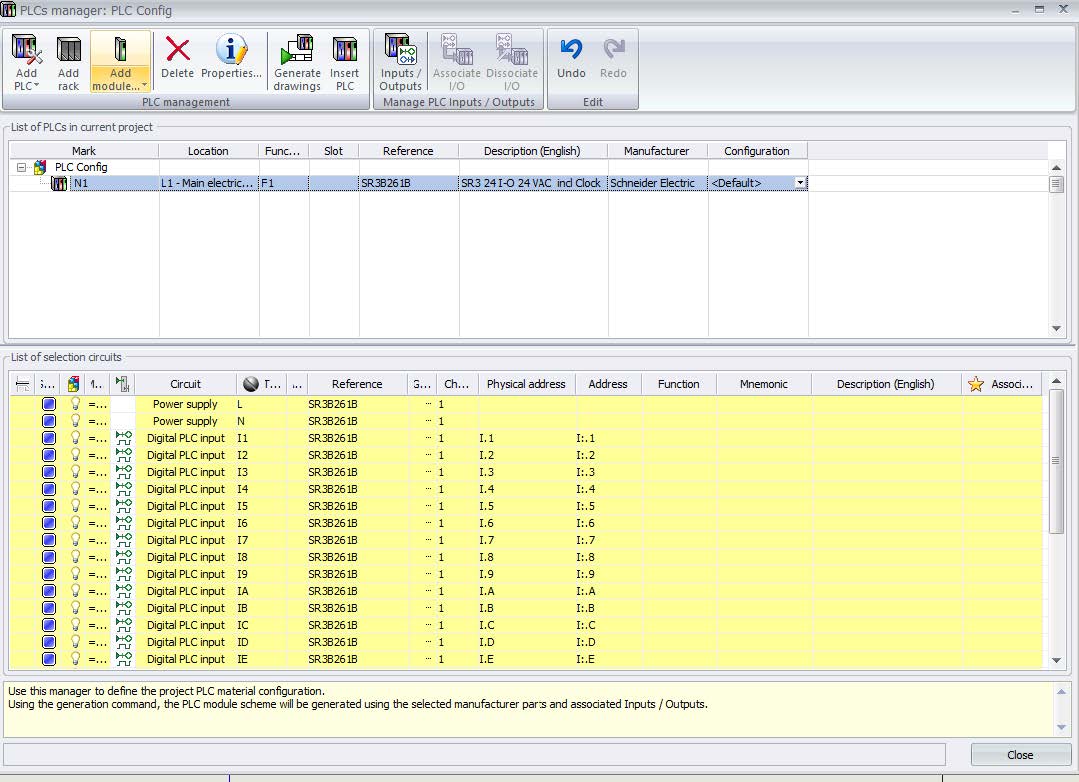The height and width of the screenshot is (782, 1079).
Task: Toggle the checkbox on the IE input row
Action: (x=48, y=658)
